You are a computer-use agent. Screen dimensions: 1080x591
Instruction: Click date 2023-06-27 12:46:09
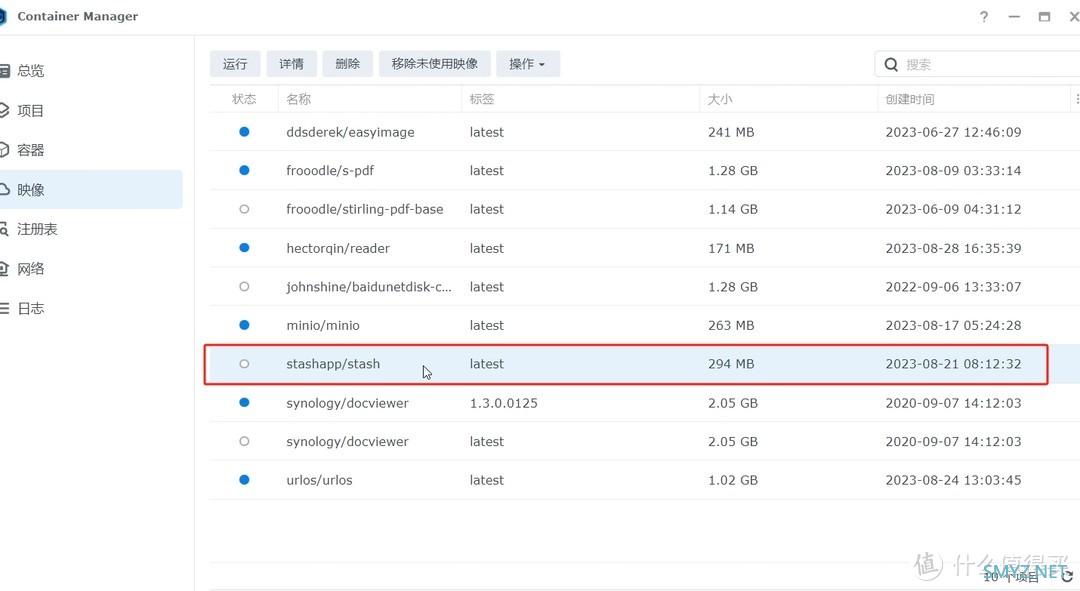[x=953, y=132]
